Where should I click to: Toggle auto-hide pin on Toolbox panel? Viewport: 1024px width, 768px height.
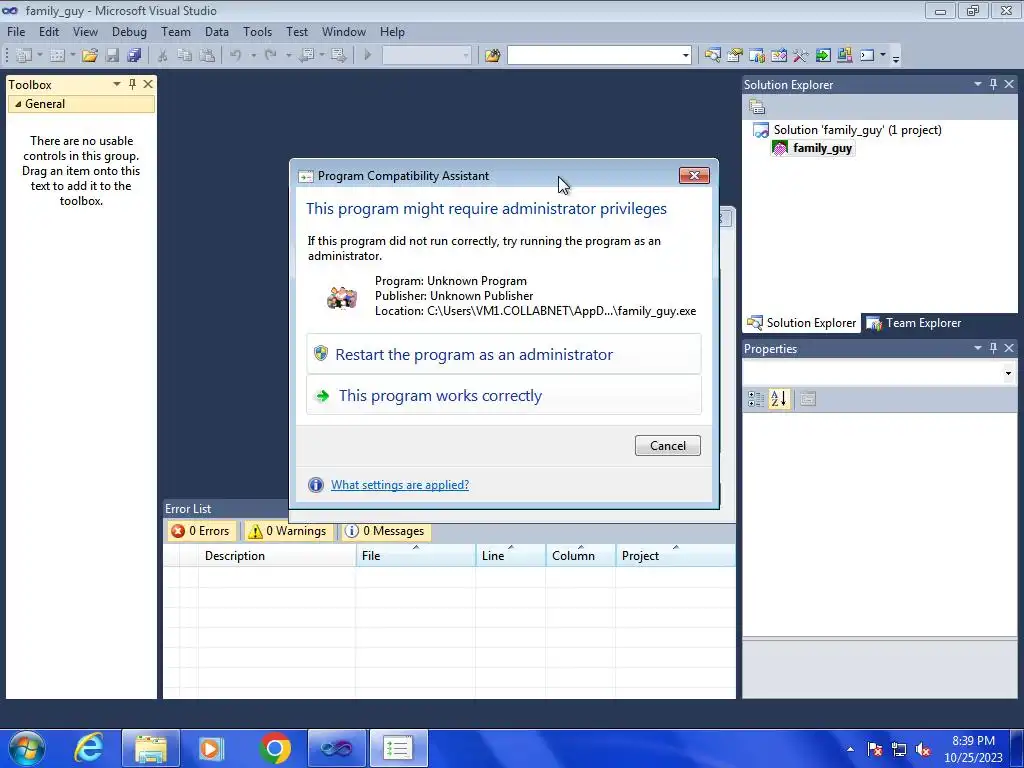coord(133,84)
